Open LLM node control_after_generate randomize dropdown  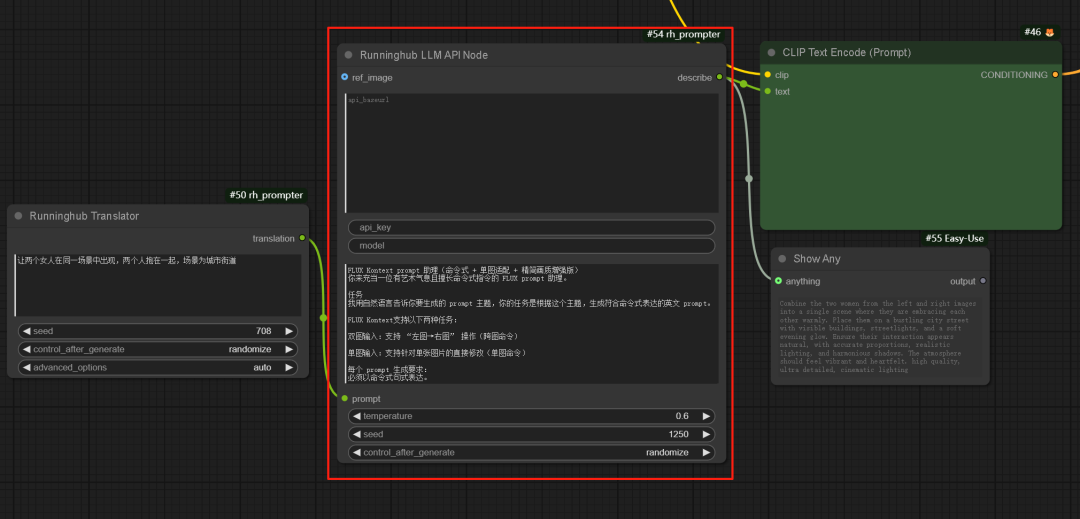(531, 452)
